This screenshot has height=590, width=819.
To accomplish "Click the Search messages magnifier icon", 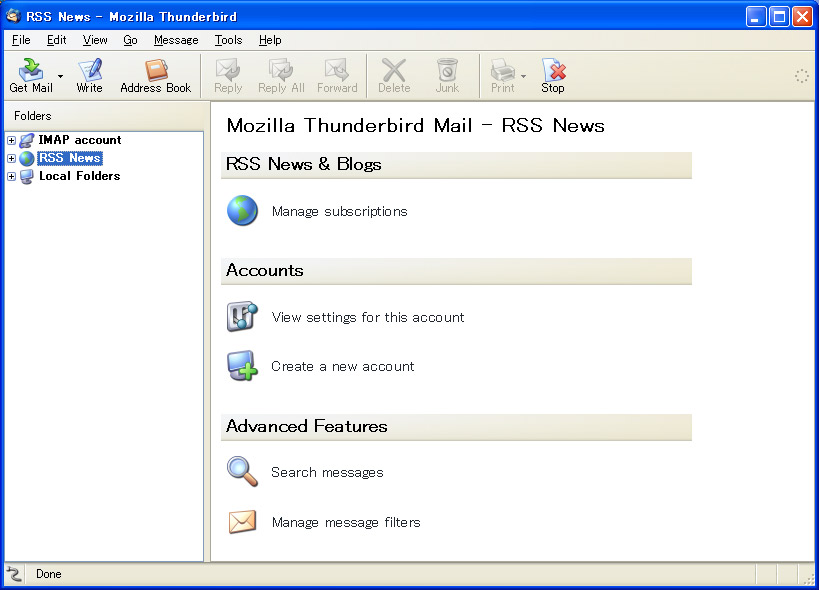I will 242,471.
